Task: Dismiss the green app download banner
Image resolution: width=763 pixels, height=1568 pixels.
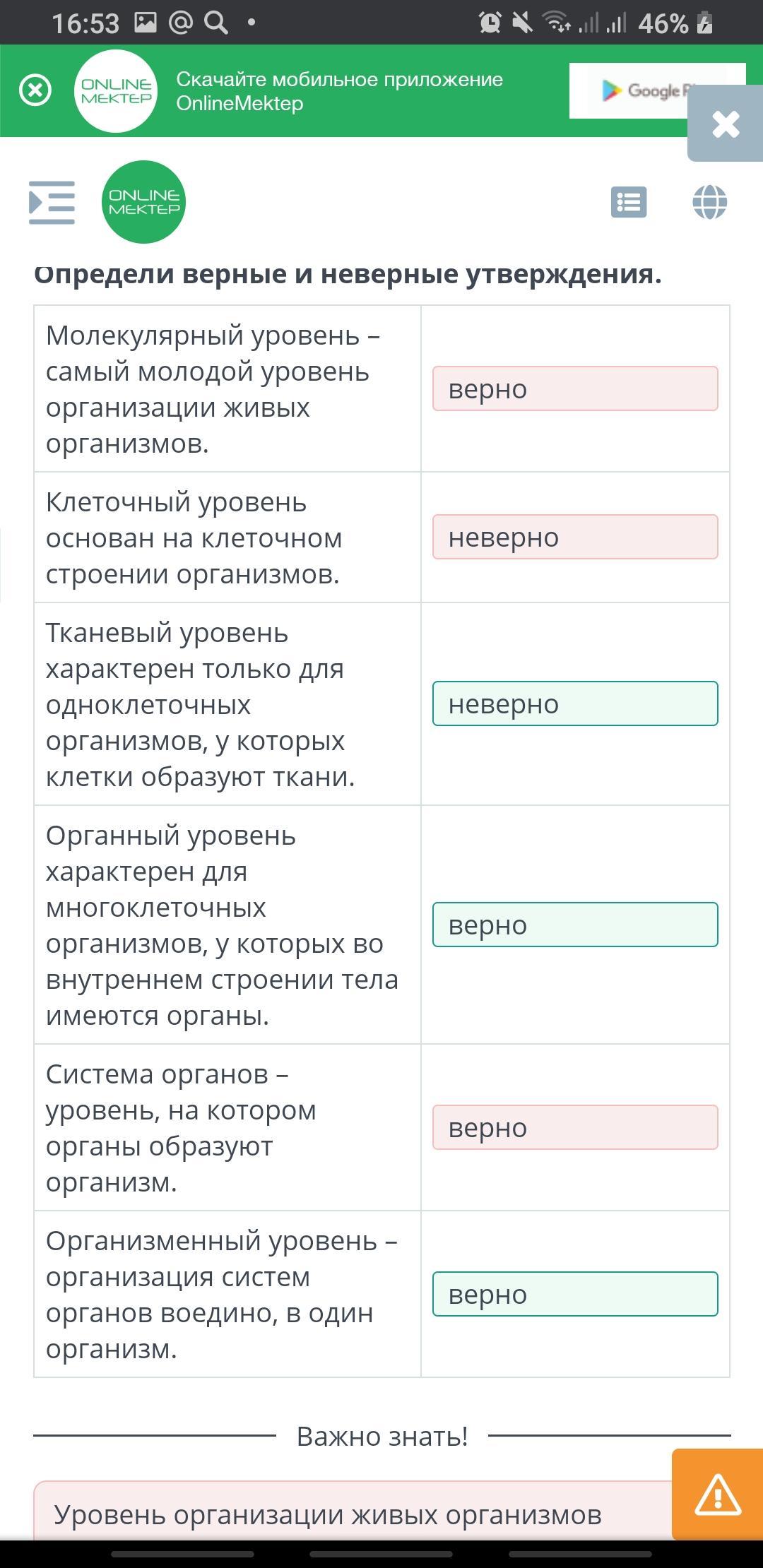Action: [x=35, y=90]
